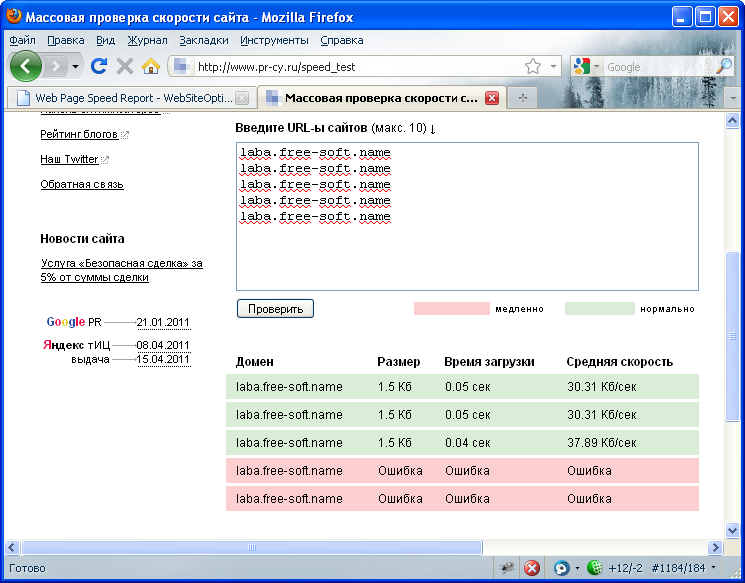
Task: Click the Google PR date 21.01.2011
Action: click(x=163, y=322)
